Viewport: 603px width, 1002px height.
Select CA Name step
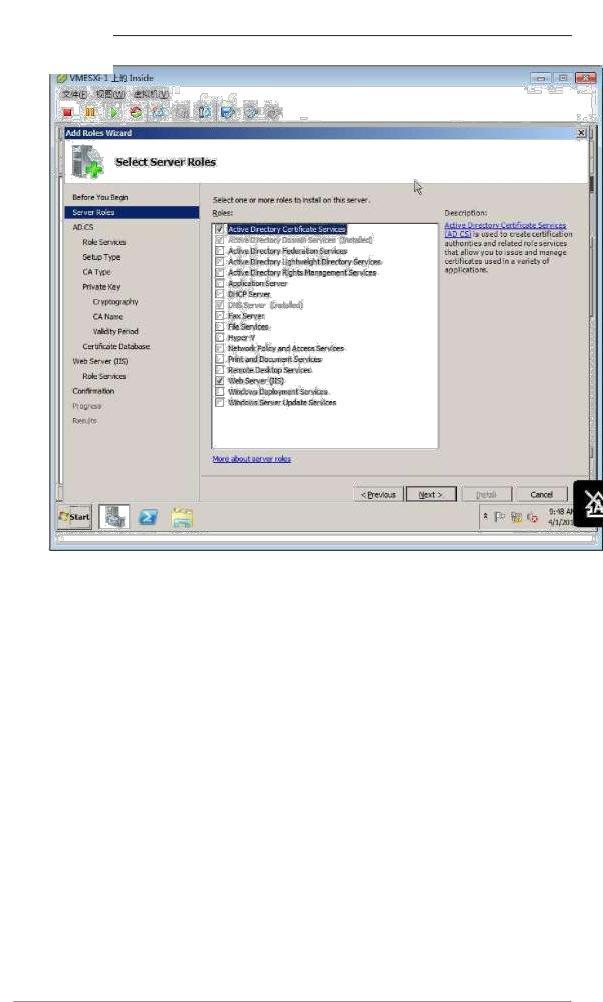pyautogui.click(x=108, y=316)
